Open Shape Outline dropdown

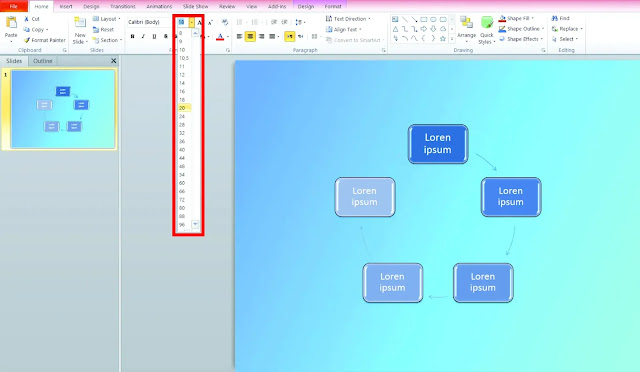(x=521, y=29)
